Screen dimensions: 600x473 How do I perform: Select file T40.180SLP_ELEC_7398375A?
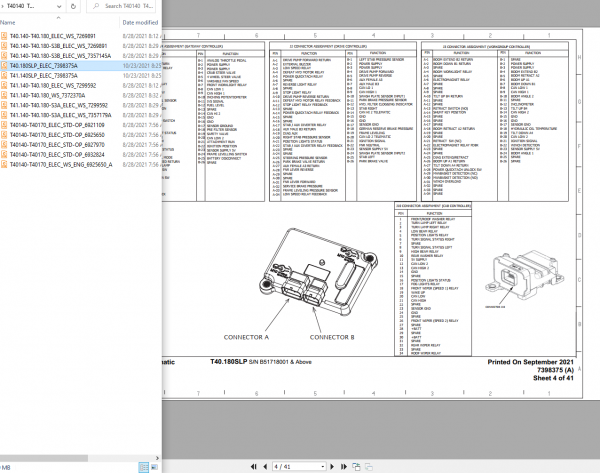43,66
